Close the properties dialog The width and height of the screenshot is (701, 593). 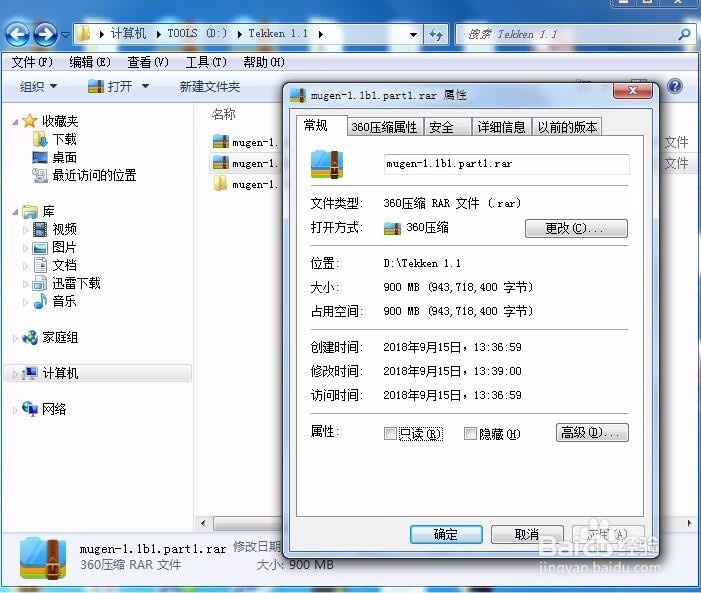633,90
